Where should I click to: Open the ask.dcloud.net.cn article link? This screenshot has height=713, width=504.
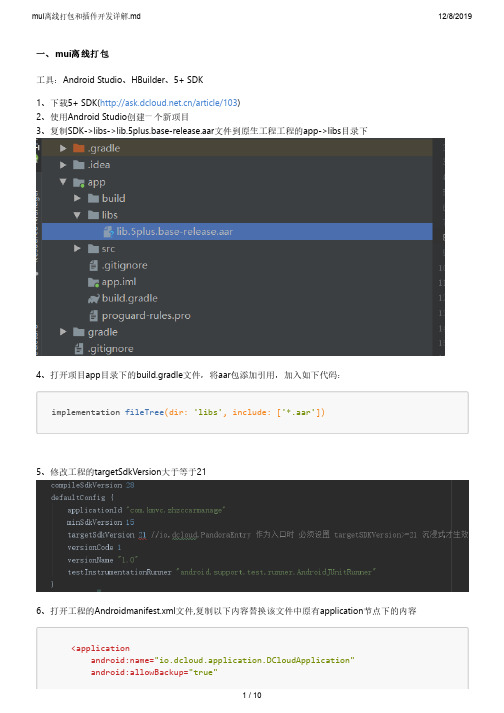point(169,103)
